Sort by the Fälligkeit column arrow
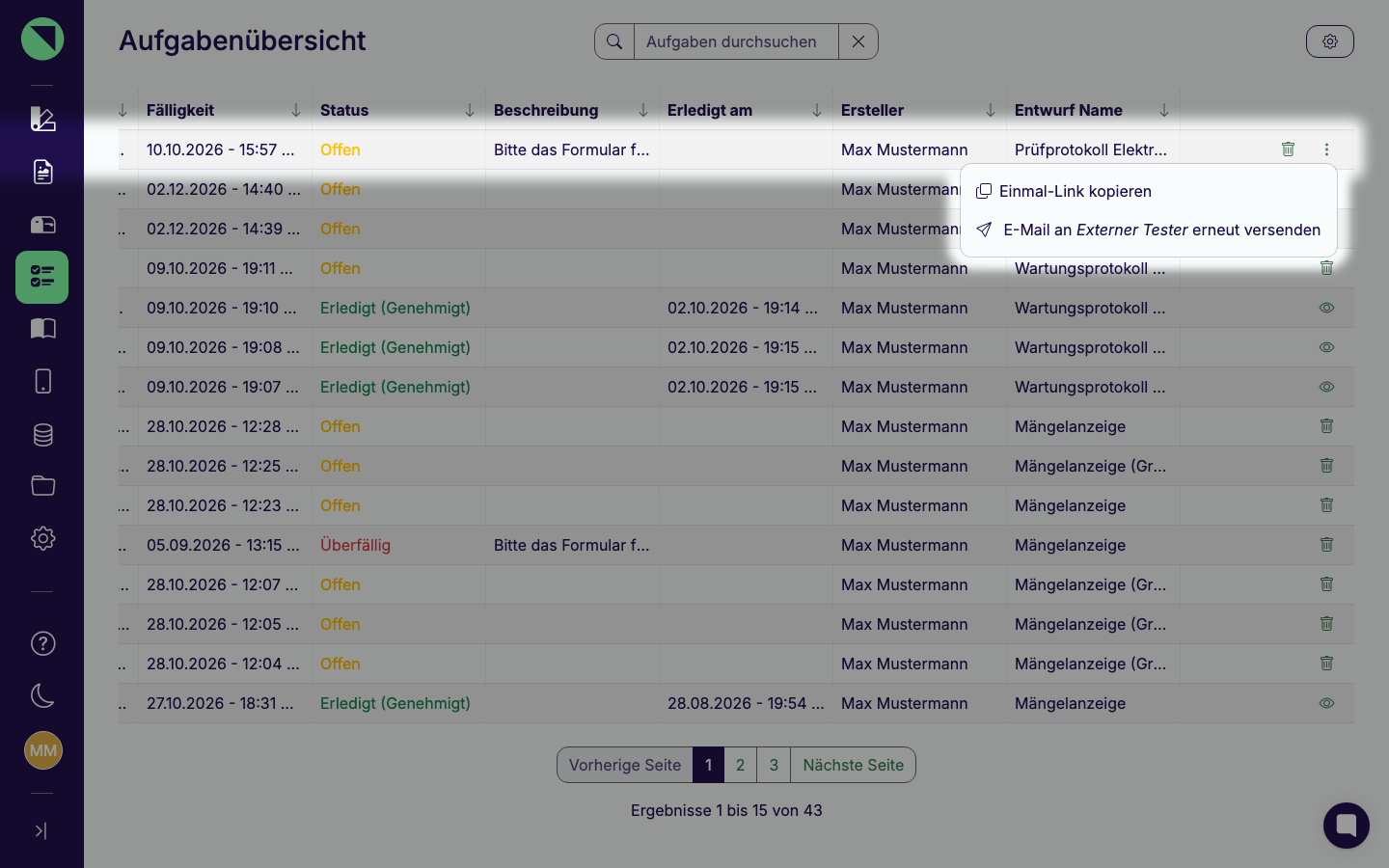Viewport: 1389px width, 868px height. 296,110
